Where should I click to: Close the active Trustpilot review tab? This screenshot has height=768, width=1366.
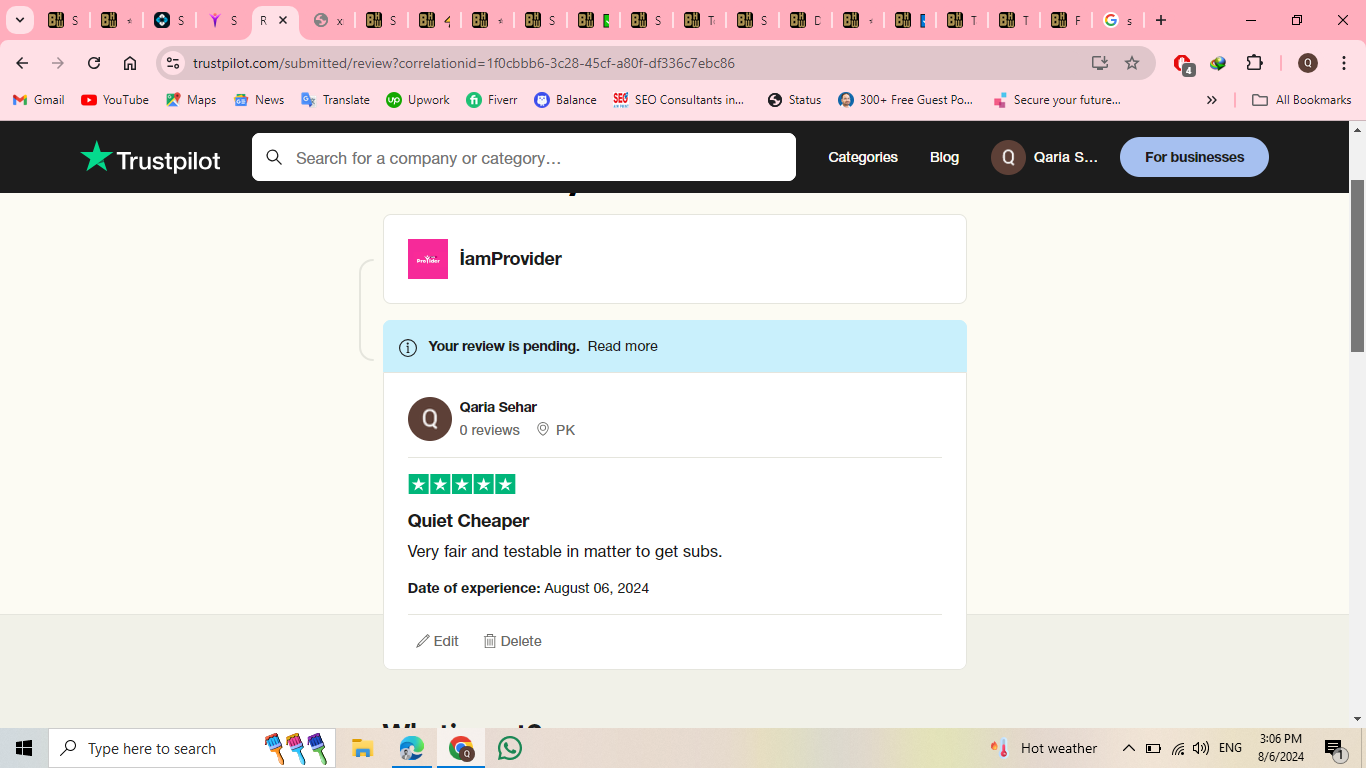[x=283, y=20]
